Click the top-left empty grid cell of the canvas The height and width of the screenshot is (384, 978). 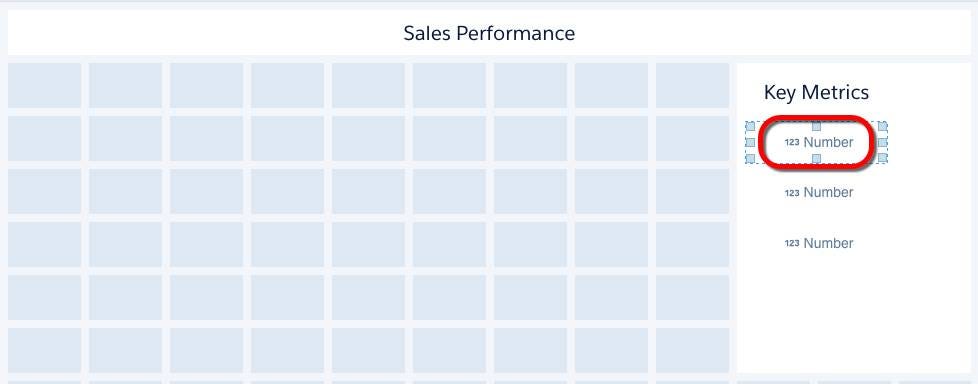click(x=44, y=85)
